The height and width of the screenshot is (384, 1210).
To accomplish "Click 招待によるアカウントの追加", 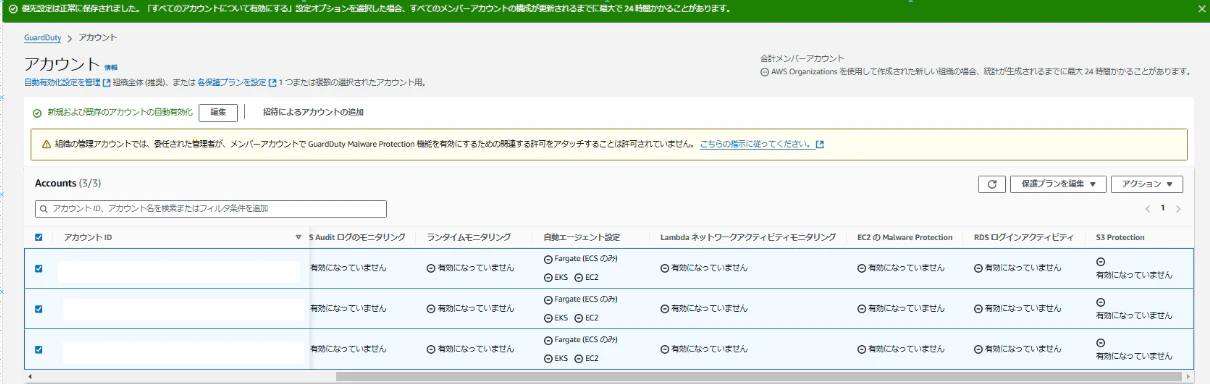I will click(313, 112).
